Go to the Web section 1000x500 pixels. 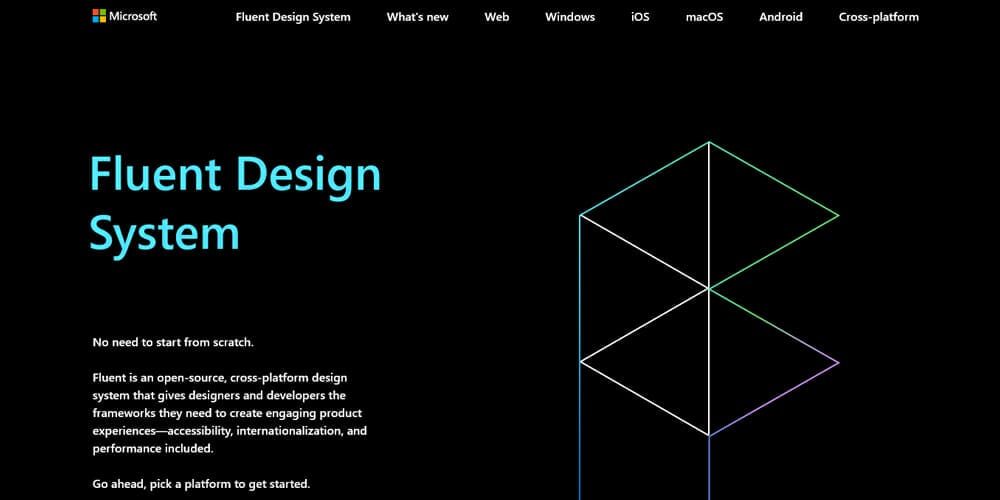pos(496,17)
